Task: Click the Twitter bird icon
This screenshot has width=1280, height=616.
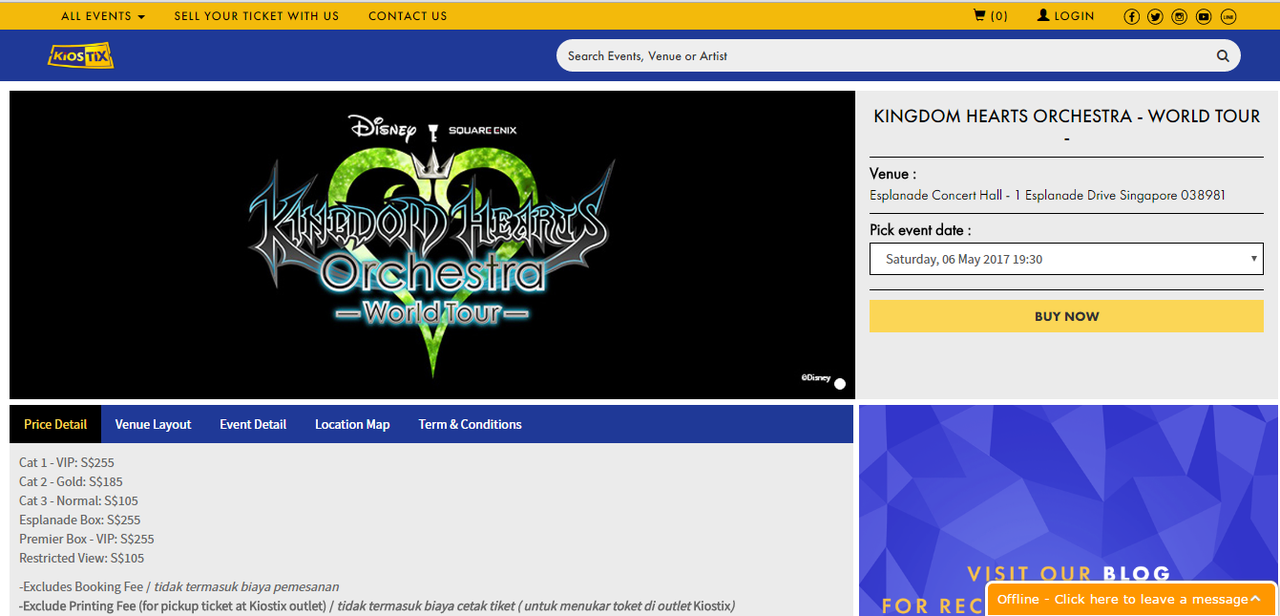Action: click(x=1155, y=16)
